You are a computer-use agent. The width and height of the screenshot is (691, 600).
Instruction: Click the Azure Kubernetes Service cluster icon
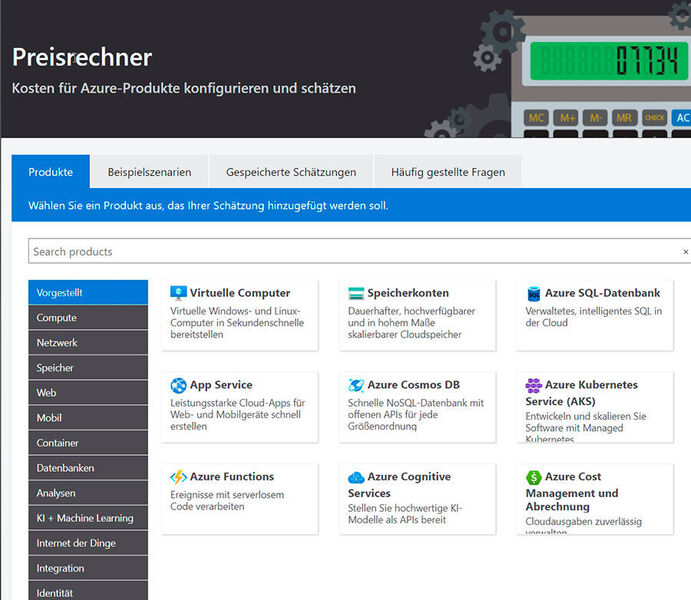point(534,385)
